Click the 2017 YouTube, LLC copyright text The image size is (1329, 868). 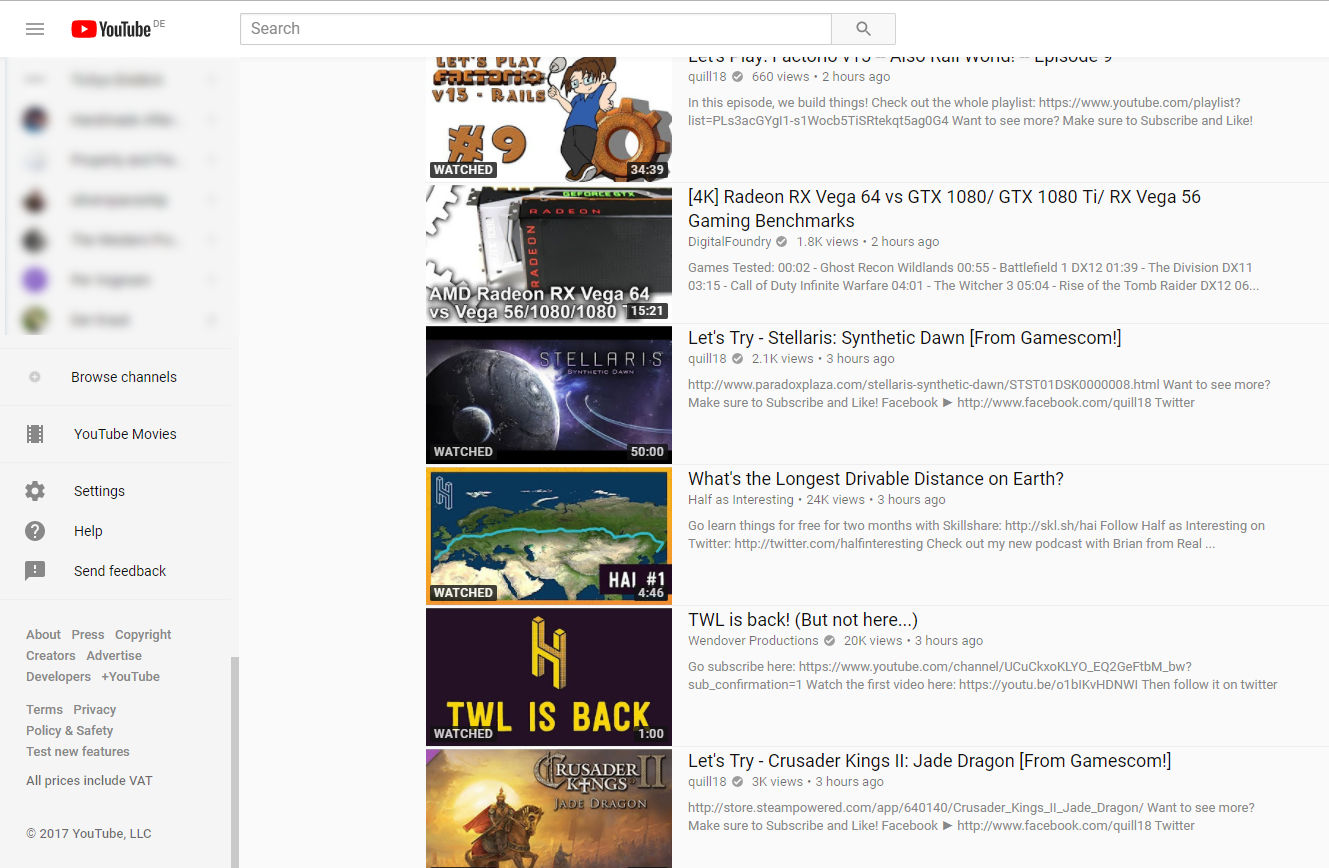pos(89,834)
